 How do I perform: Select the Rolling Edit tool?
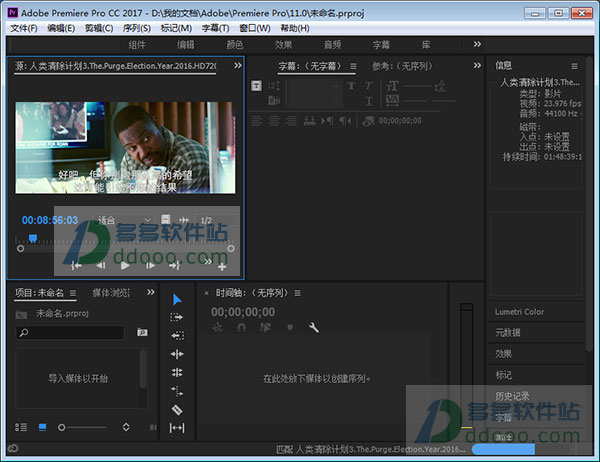pos(177,372)
